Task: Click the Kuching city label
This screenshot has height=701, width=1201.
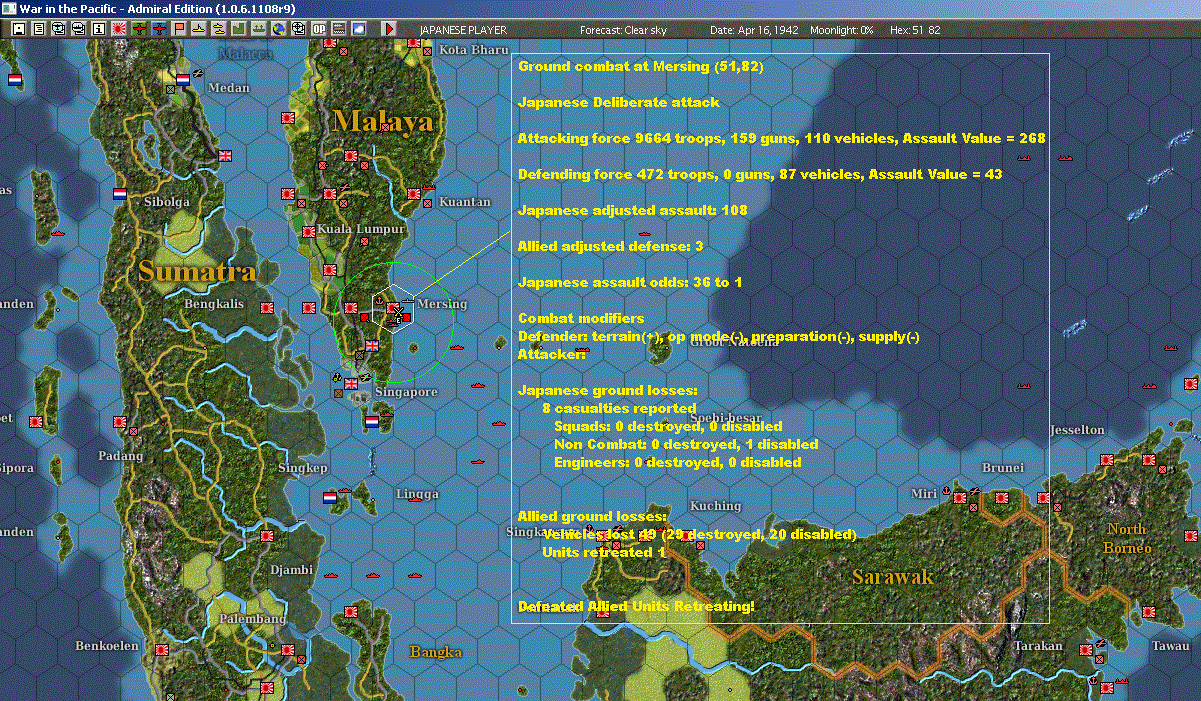Action: (716, 505)
